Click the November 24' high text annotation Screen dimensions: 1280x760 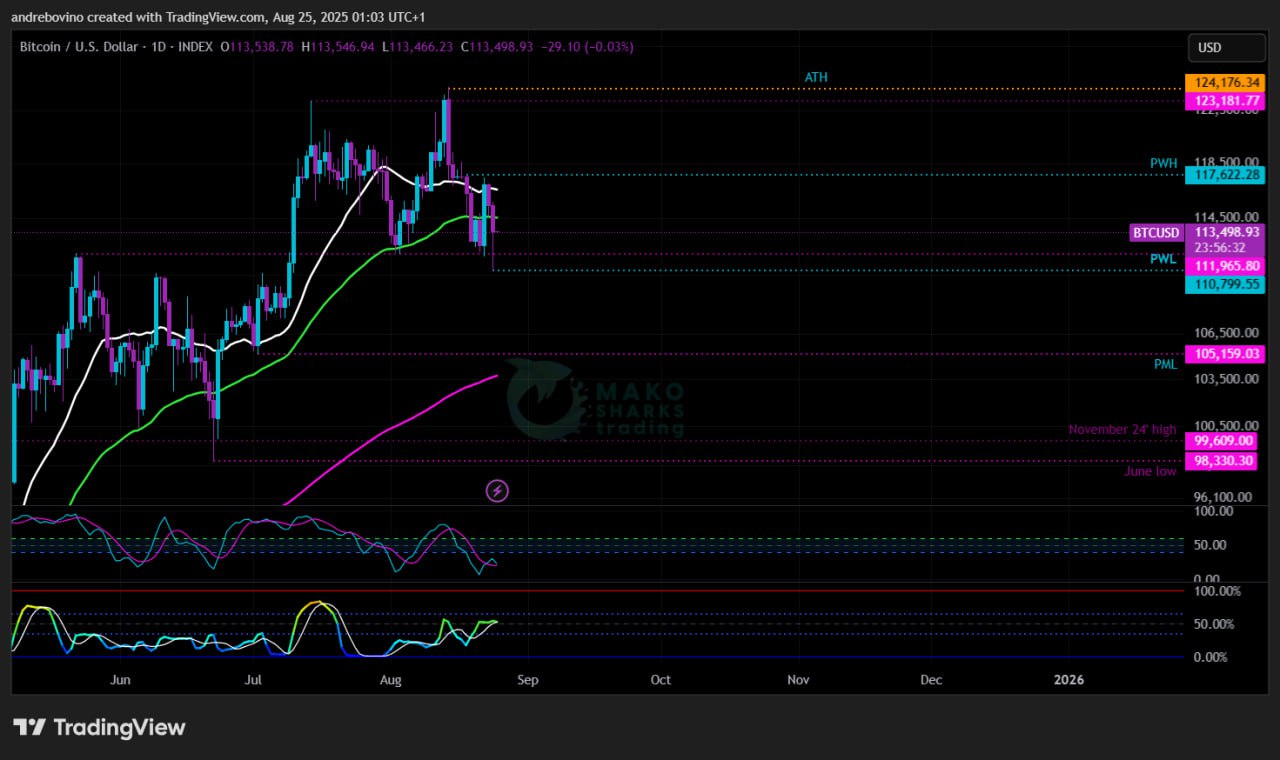pyautogui.click(x=1122, y=430)
